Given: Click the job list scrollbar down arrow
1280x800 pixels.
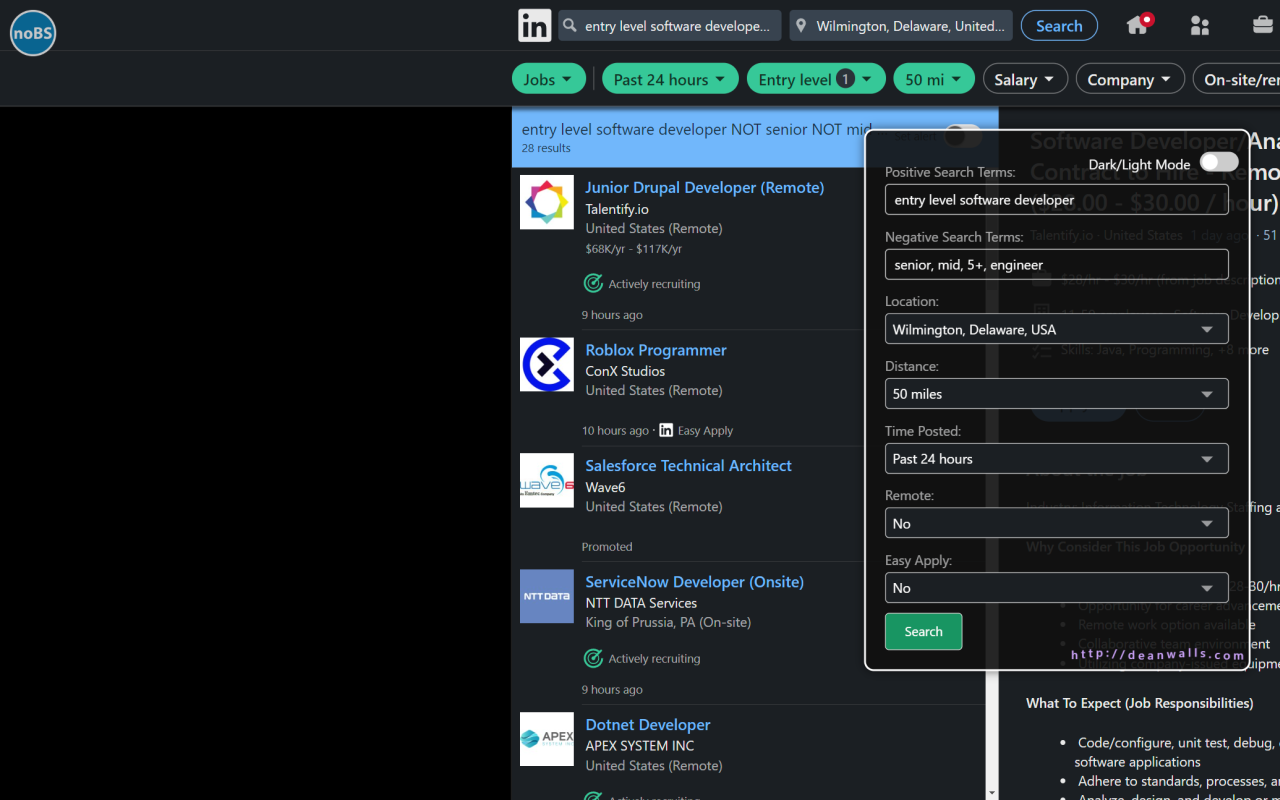Looking at the screenshot, I should tap(992, 792).
